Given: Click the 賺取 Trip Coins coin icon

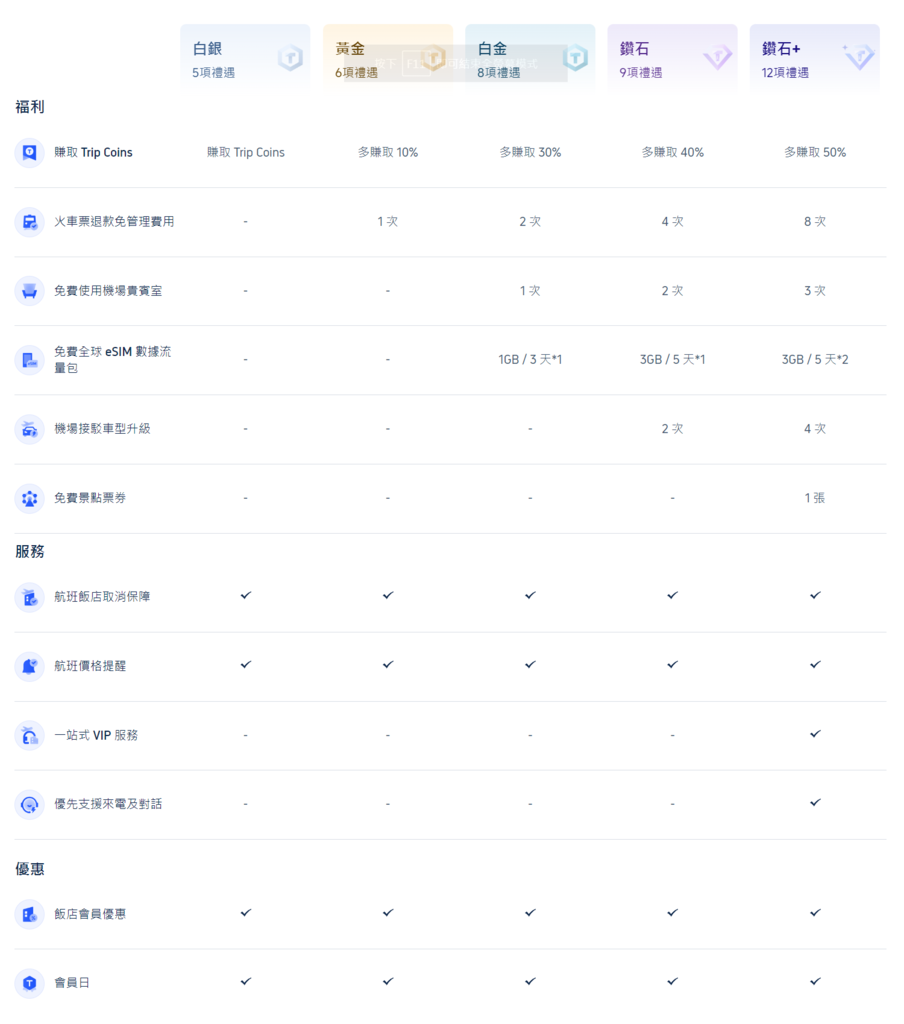Looking at the screenshot, I should [30, 152].
